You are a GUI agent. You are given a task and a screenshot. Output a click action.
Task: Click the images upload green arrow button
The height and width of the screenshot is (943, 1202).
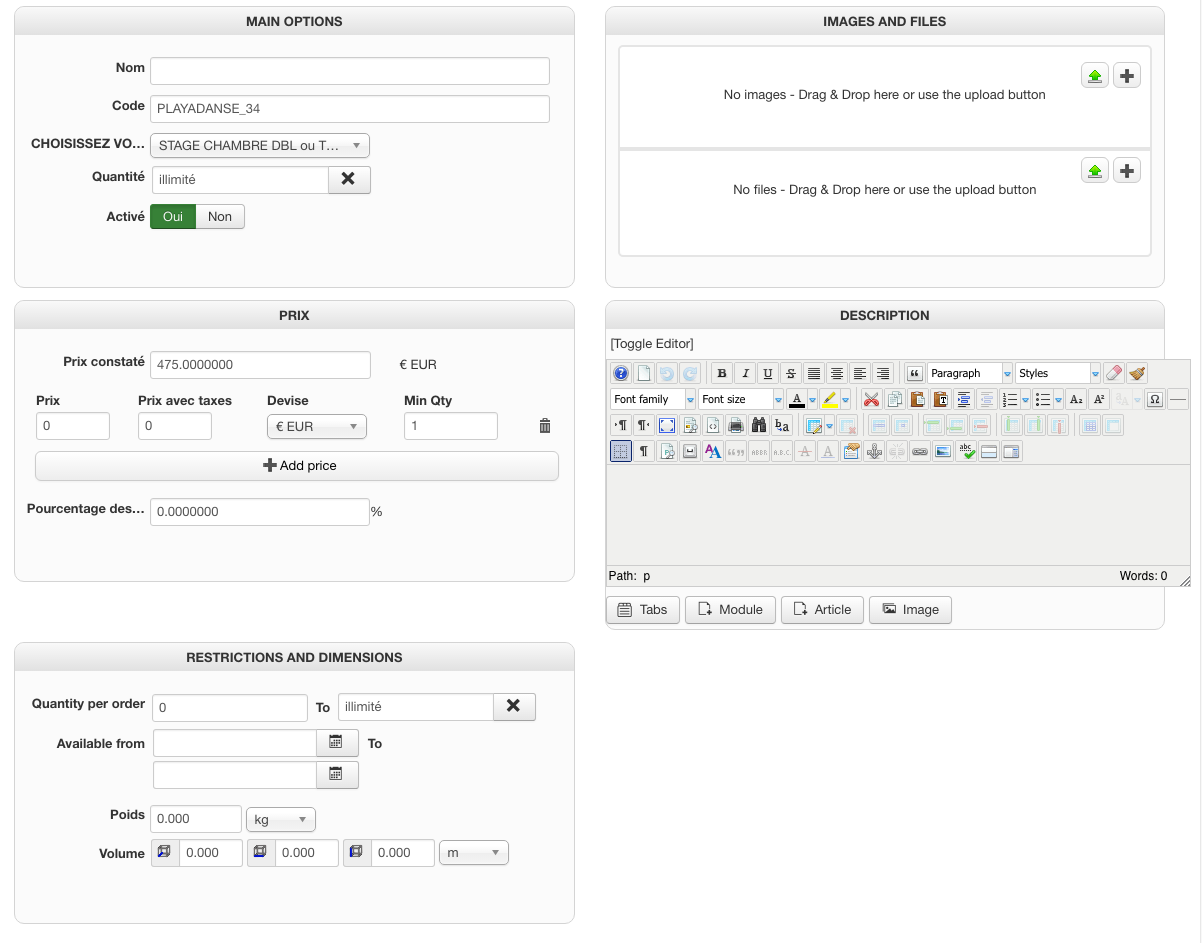point(1095,75)
